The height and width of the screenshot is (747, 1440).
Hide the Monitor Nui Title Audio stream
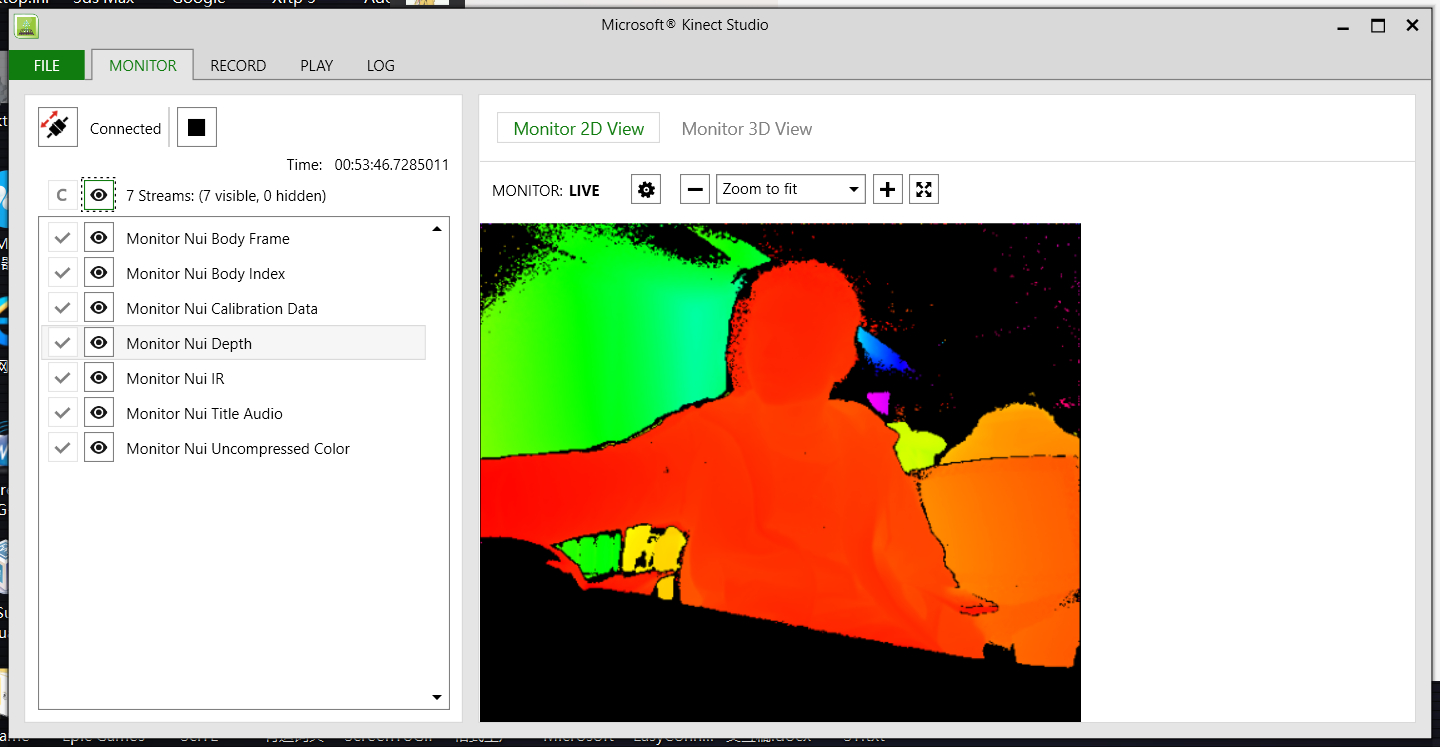98,413
